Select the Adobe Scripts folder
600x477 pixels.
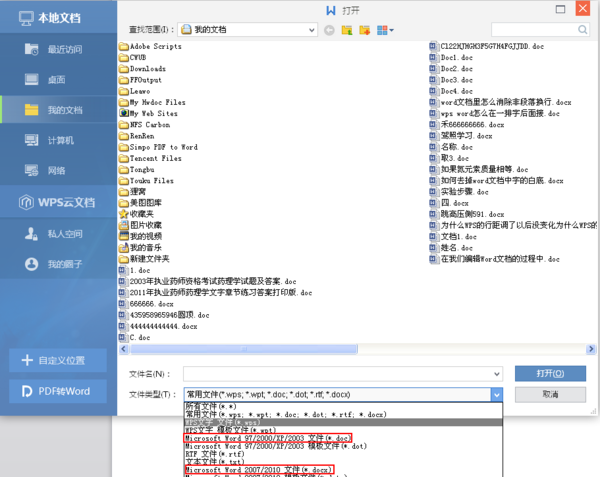pyautogui.click(x=150, y=46)
